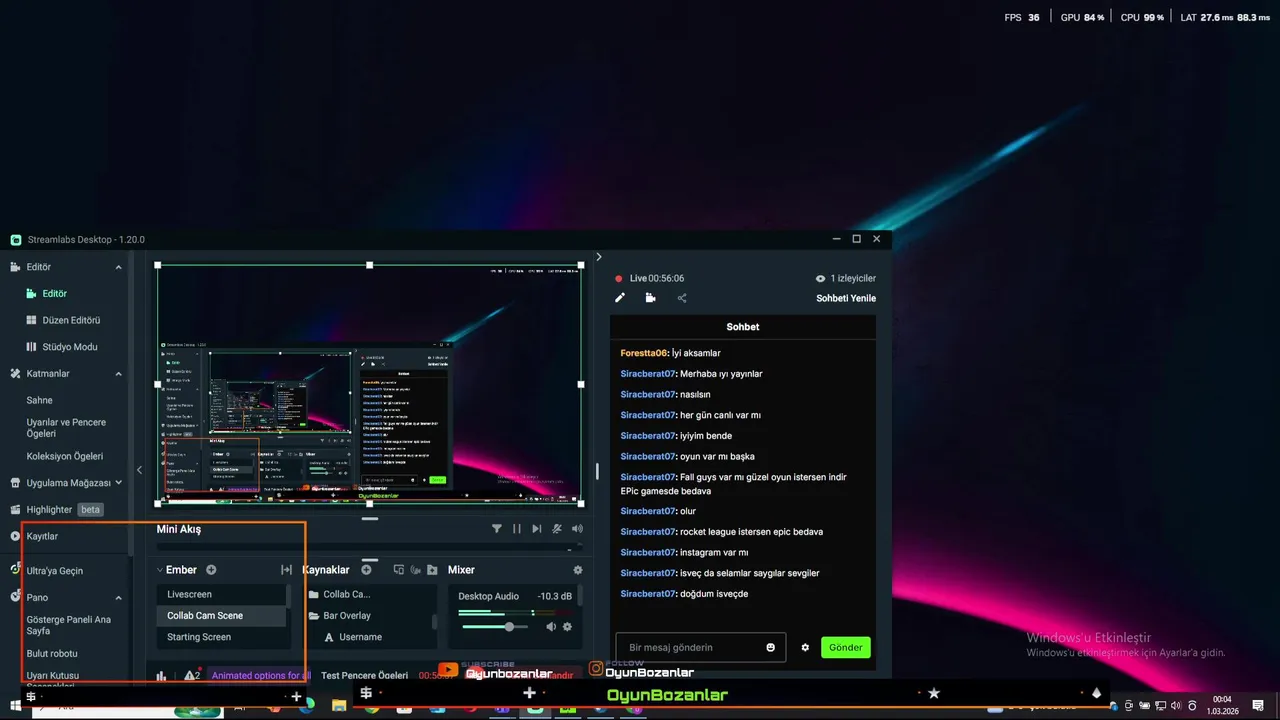
Task: Open the system tray volume icon
Action: click(x=1175, y=706)
